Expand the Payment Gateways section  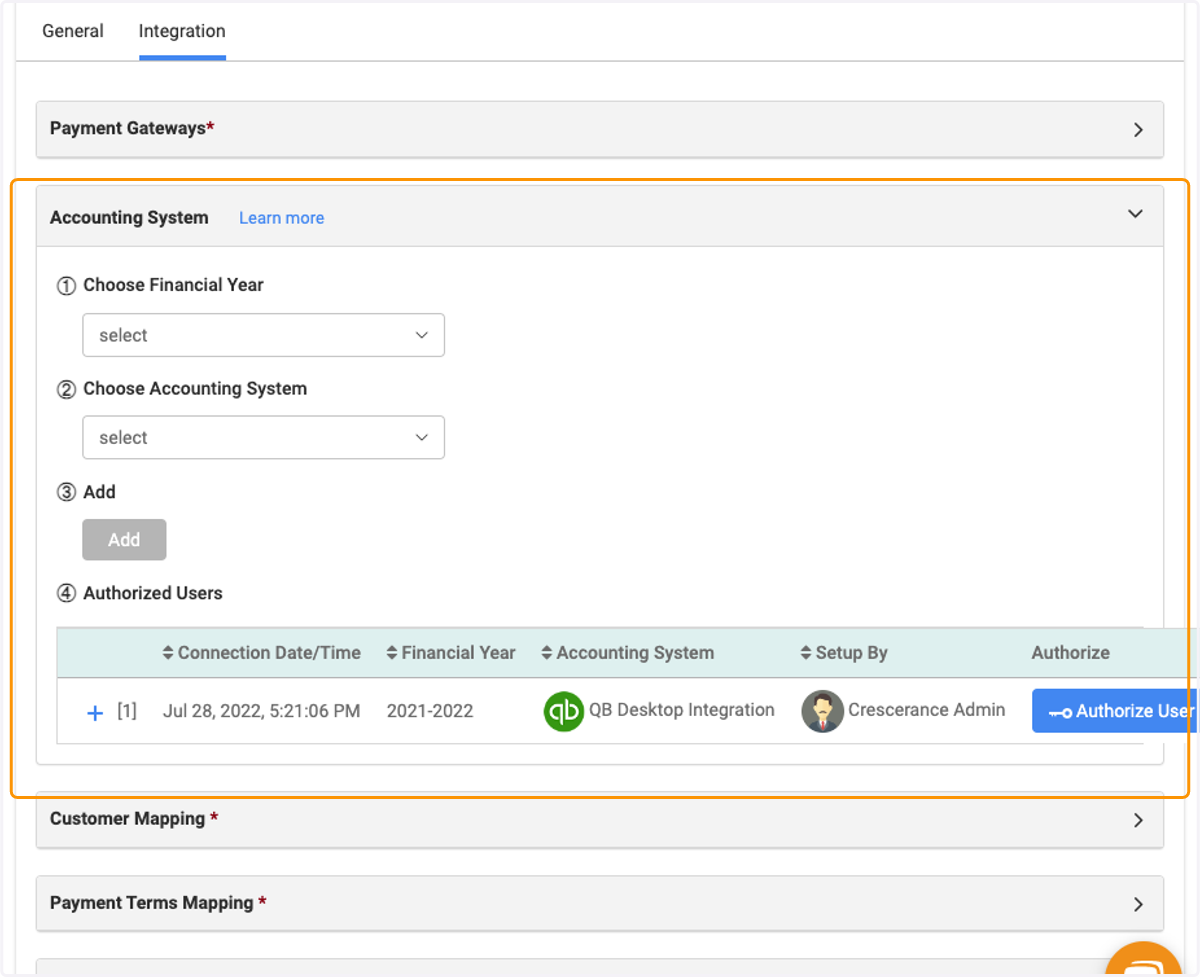coord(1138,129)
